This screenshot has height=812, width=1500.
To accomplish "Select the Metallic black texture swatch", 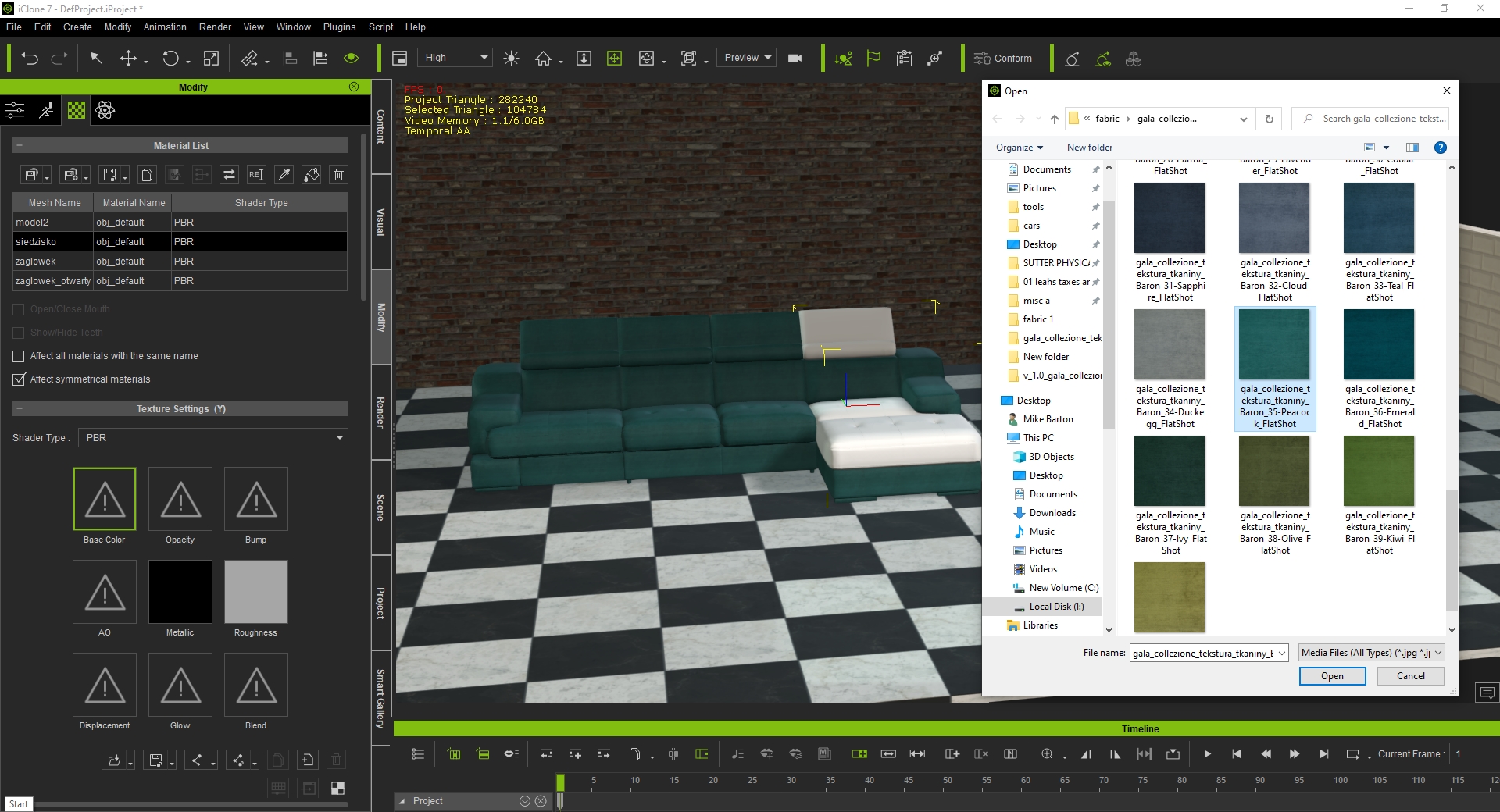I will [x=180, y=592].
